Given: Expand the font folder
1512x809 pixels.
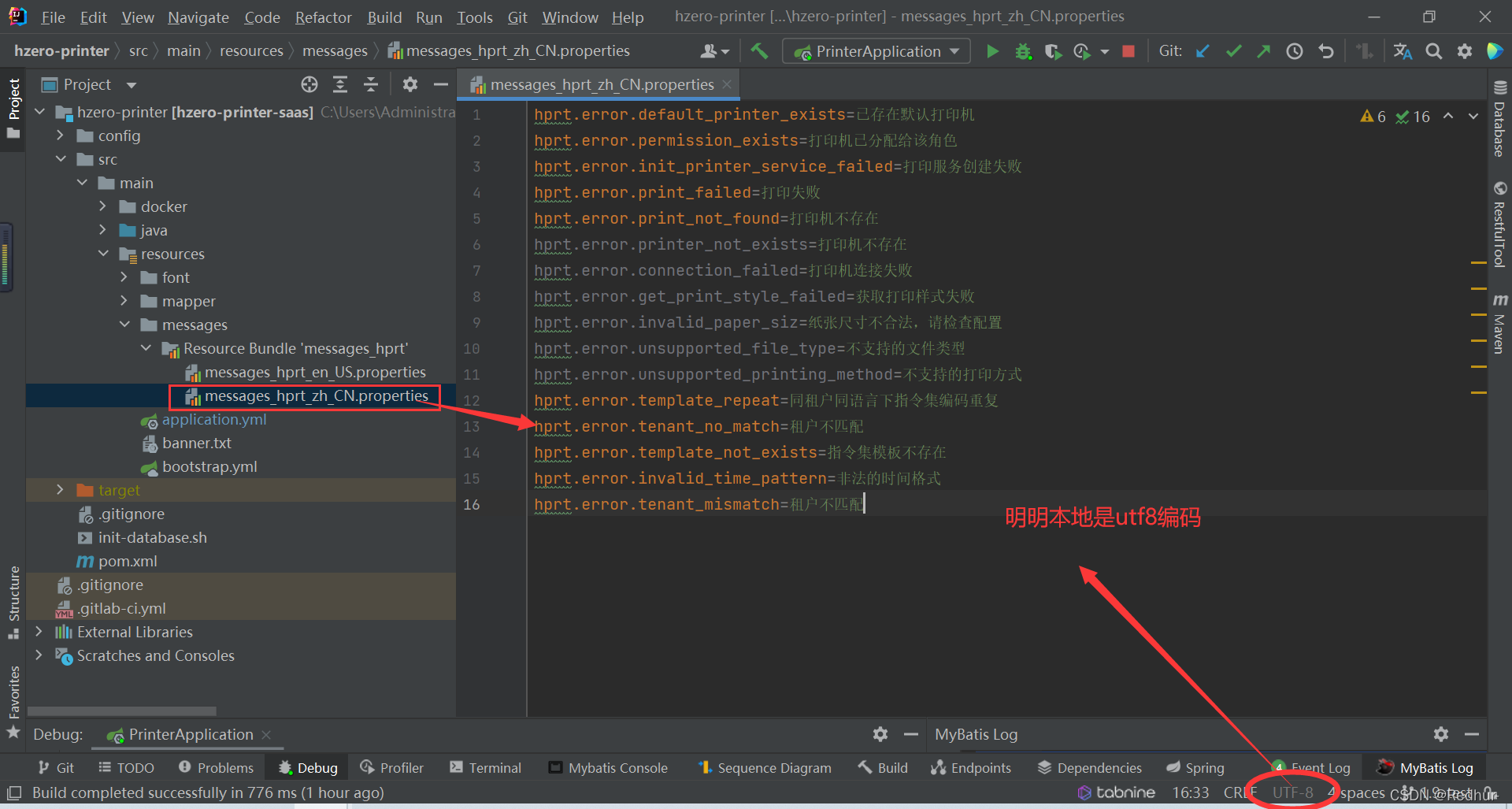Looking at the screenshot, I should click(x=124, y=277).
